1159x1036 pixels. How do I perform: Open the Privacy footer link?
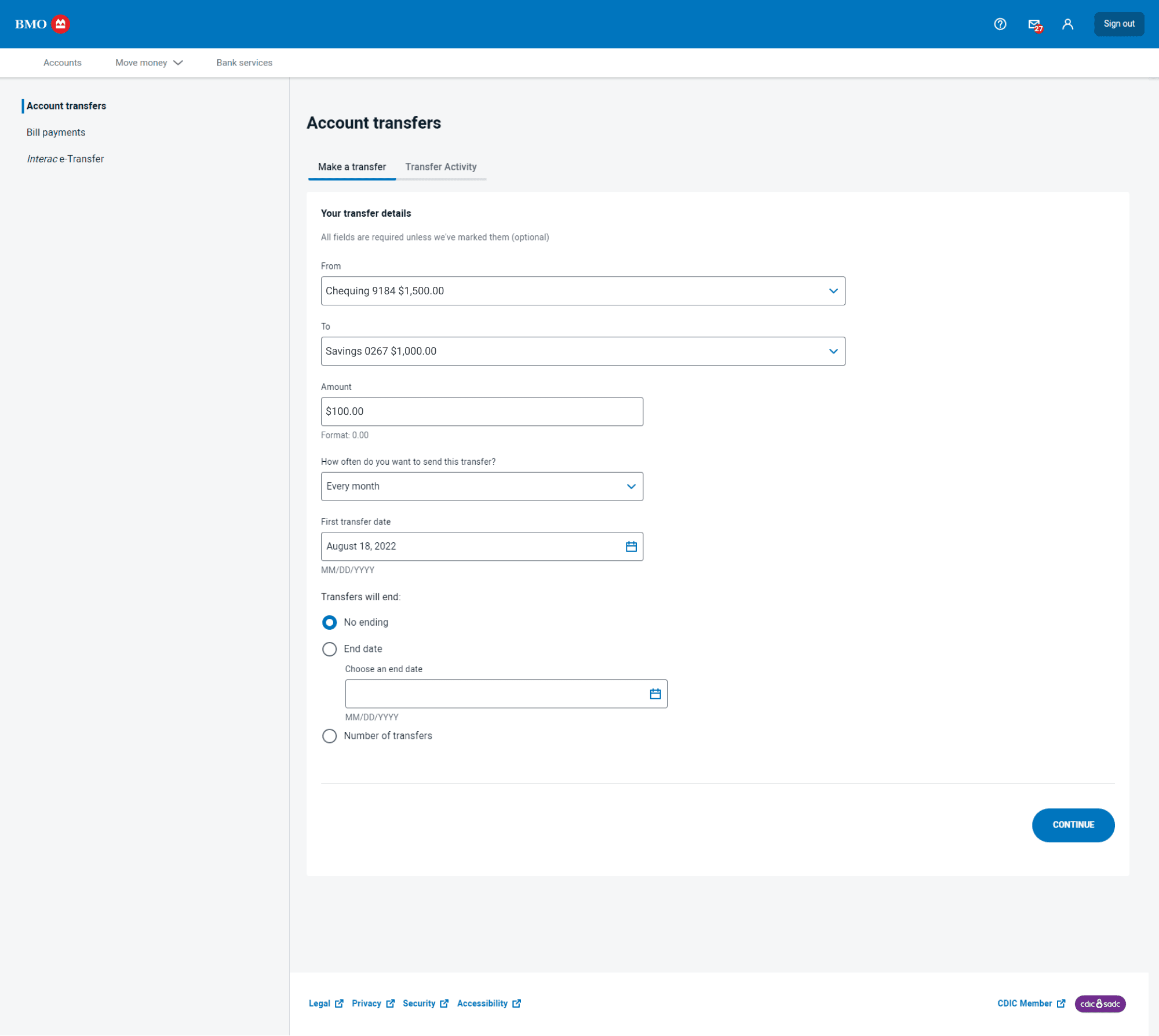point(366,1004)
